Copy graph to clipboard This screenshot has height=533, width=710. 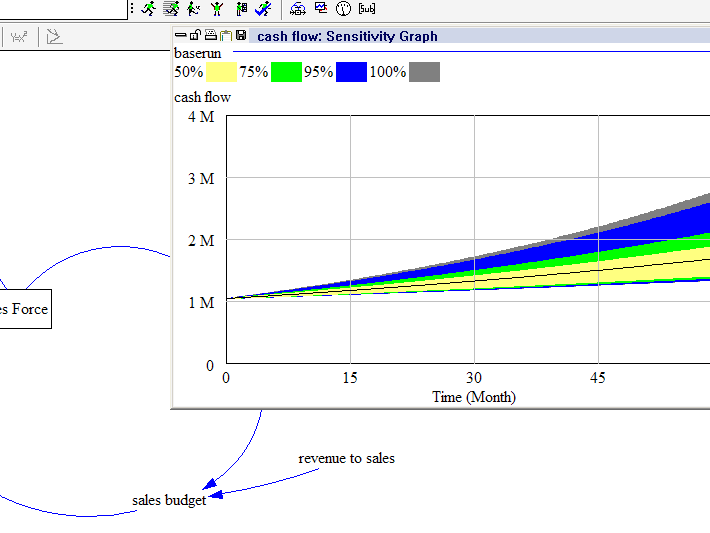[225, 35]
